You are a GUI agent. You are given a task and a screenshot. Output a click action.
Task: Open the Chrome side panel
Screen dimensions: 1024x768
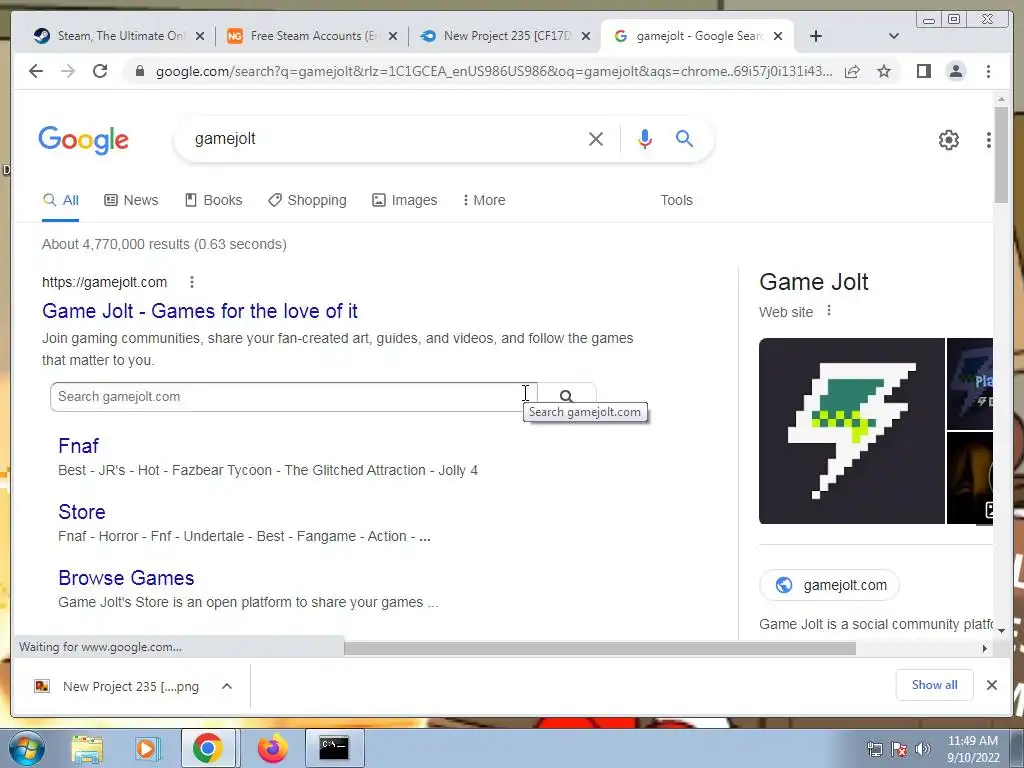pos(923,71)
